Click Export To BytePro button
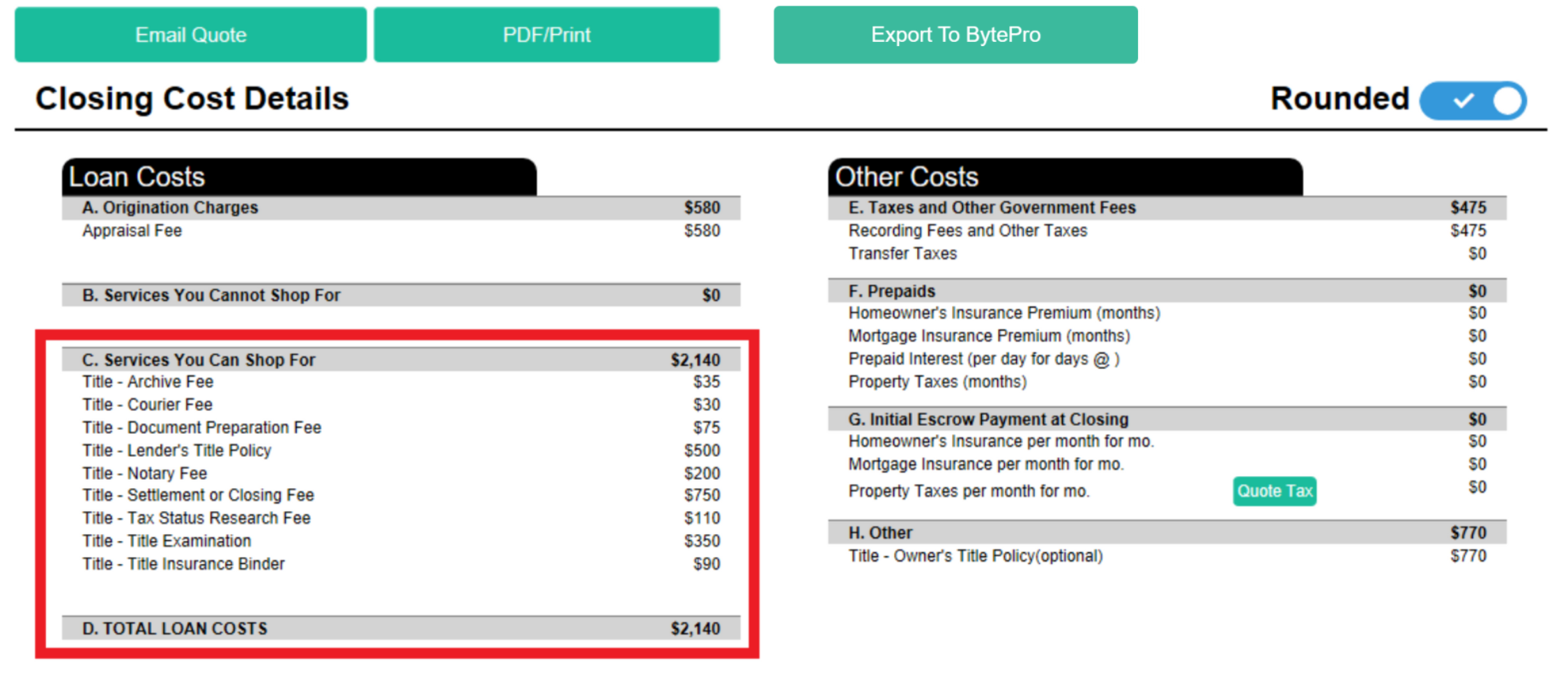Image resolution: width=1568 pixels, height=700 pixels. coord(955,35)
